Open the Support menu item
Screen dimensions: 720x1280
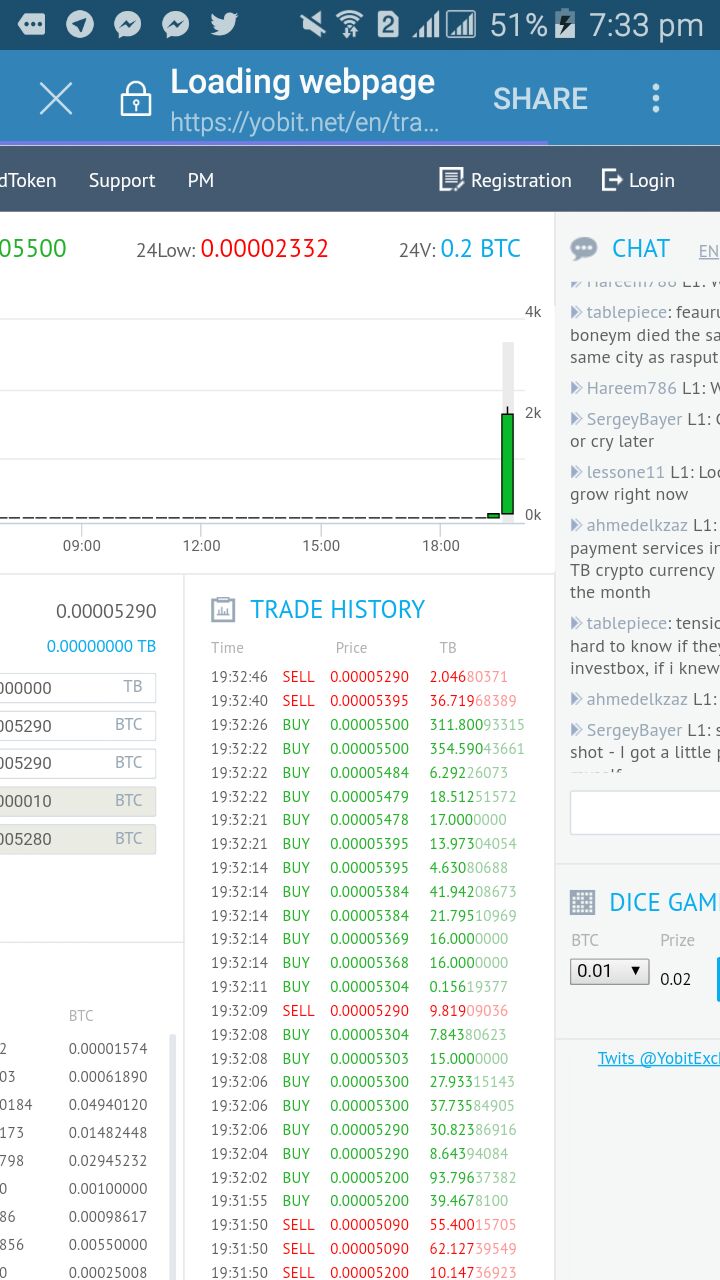122,180
